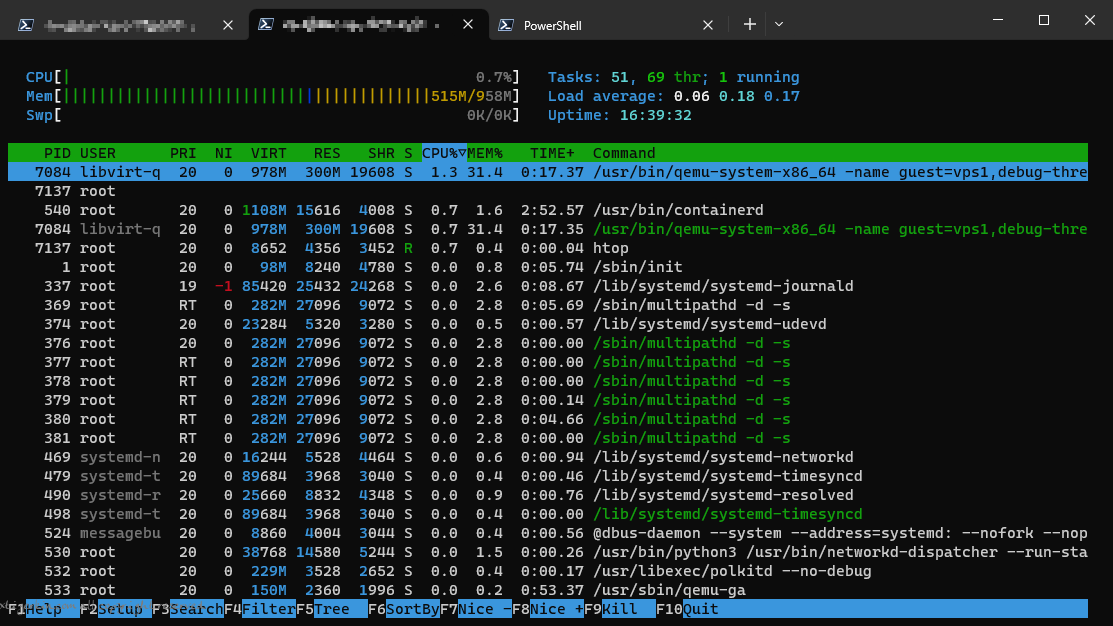Sort by the CPU% column header

444,153
